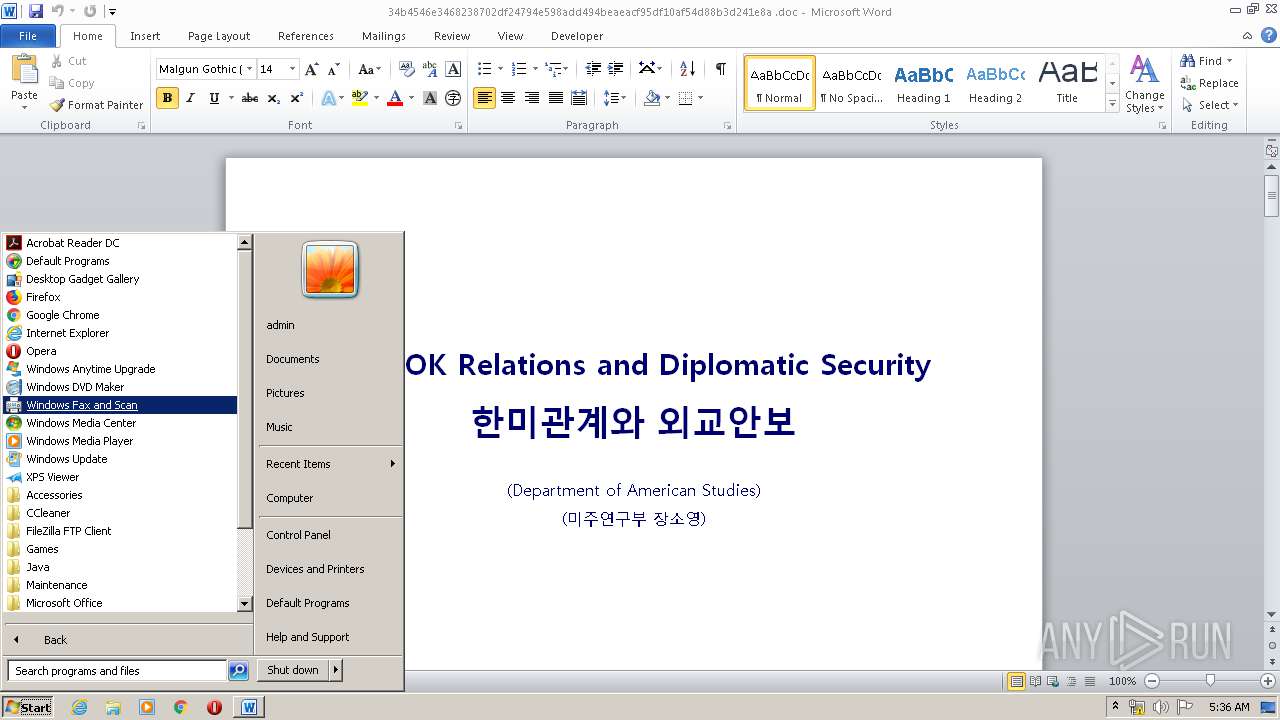The width and height of the screenshot is (1280, 720).
Task: Increase Indent icon
Action: pos(616,69)
